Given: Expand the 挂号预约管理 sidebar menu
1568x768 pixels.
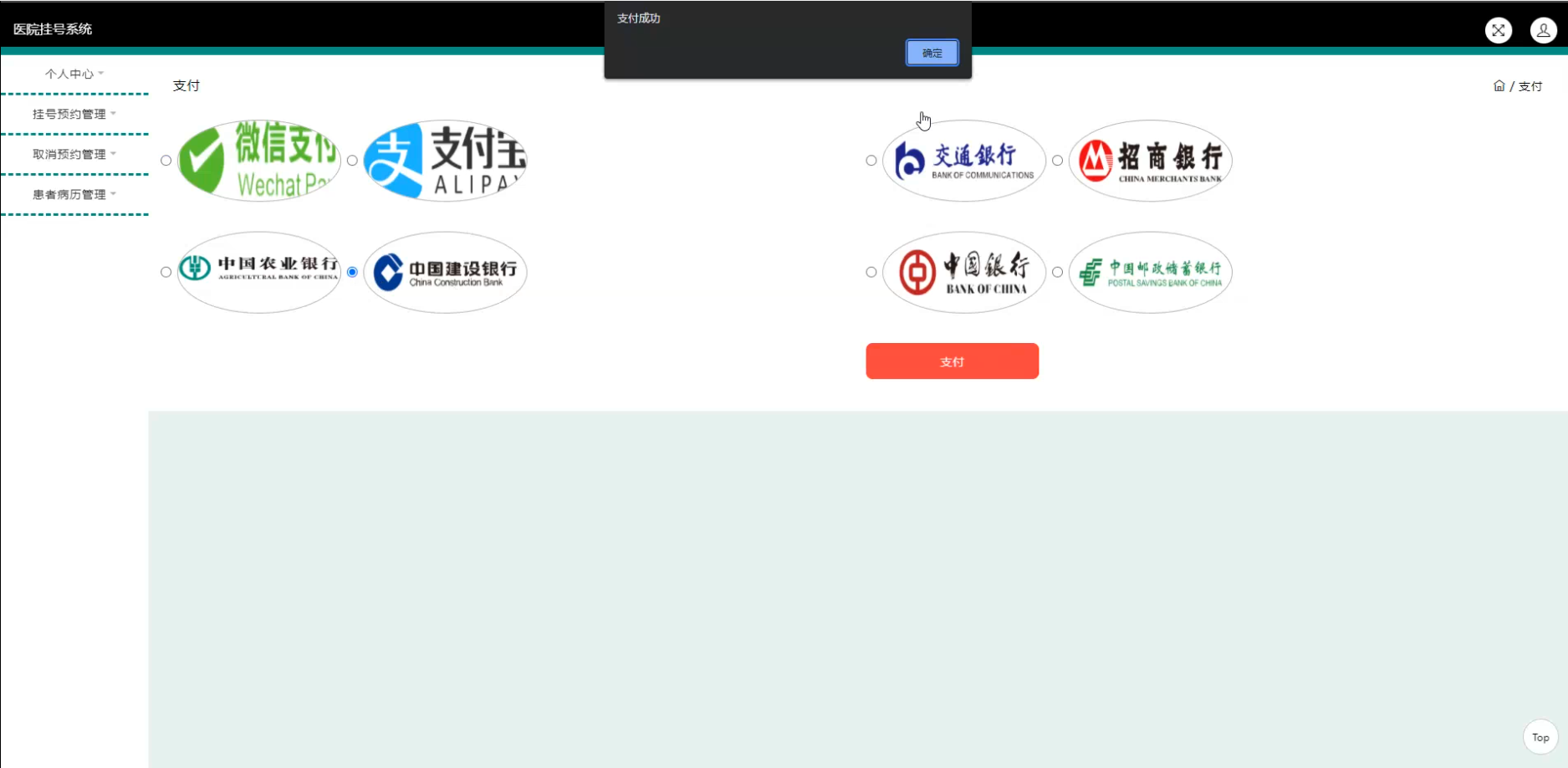Looking at the screenshot, I should pos(74,114).
